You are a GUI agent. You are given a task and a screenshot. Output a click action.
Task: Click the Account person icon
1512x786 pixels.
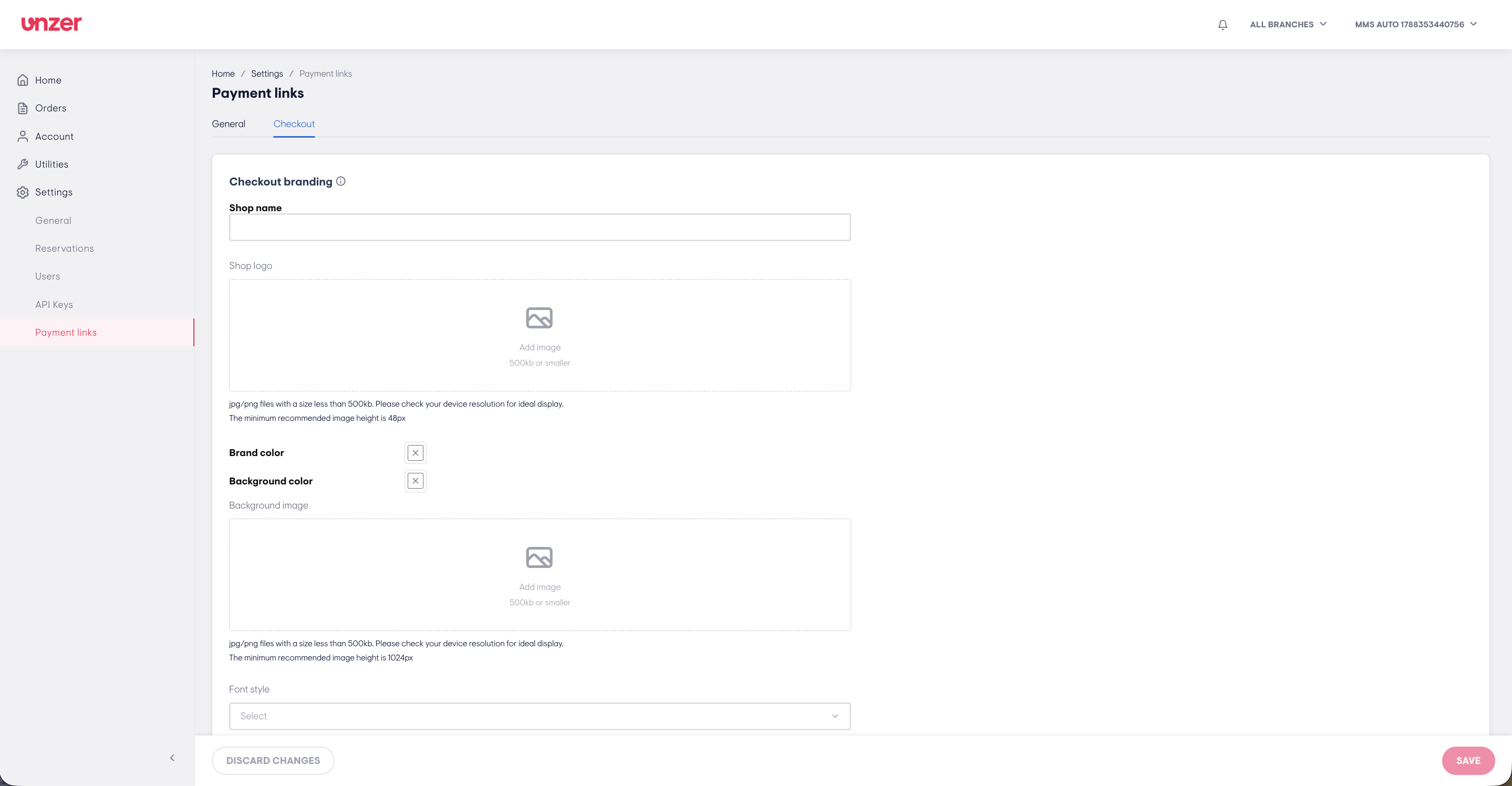(23, 136)
